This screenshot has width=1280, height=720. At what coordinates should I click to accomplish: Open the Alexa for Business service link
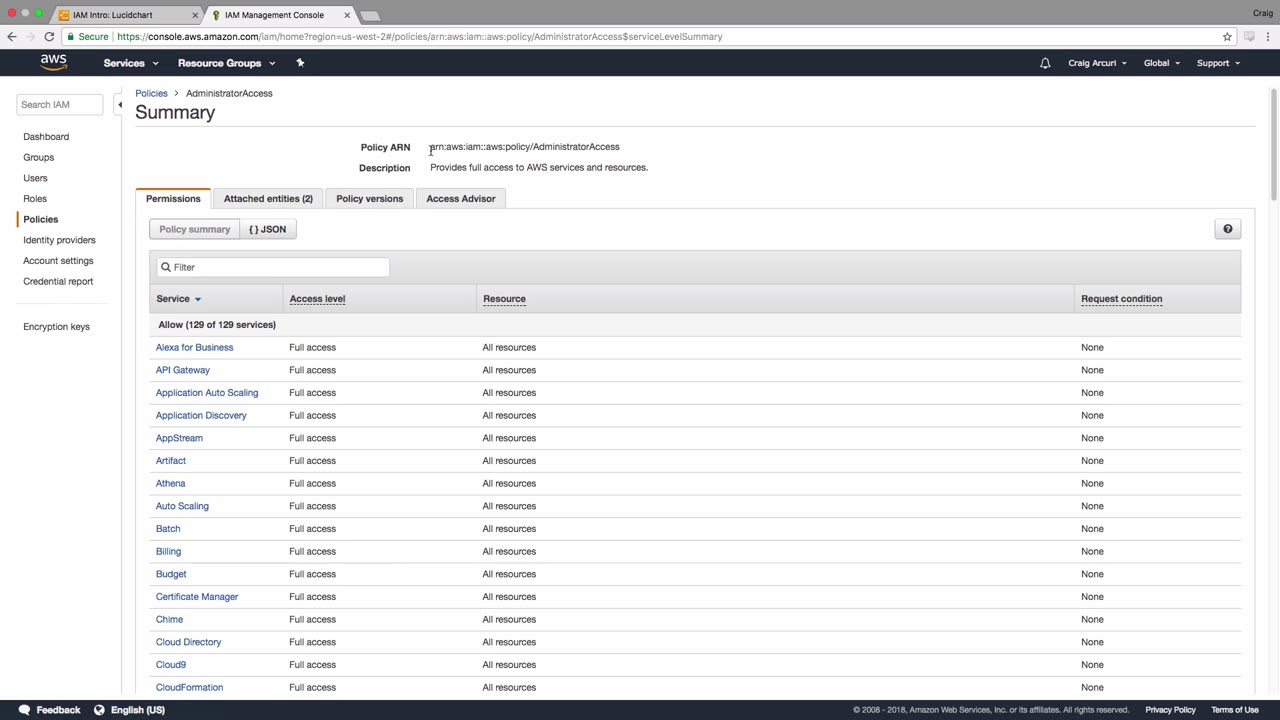click(195, 347)
